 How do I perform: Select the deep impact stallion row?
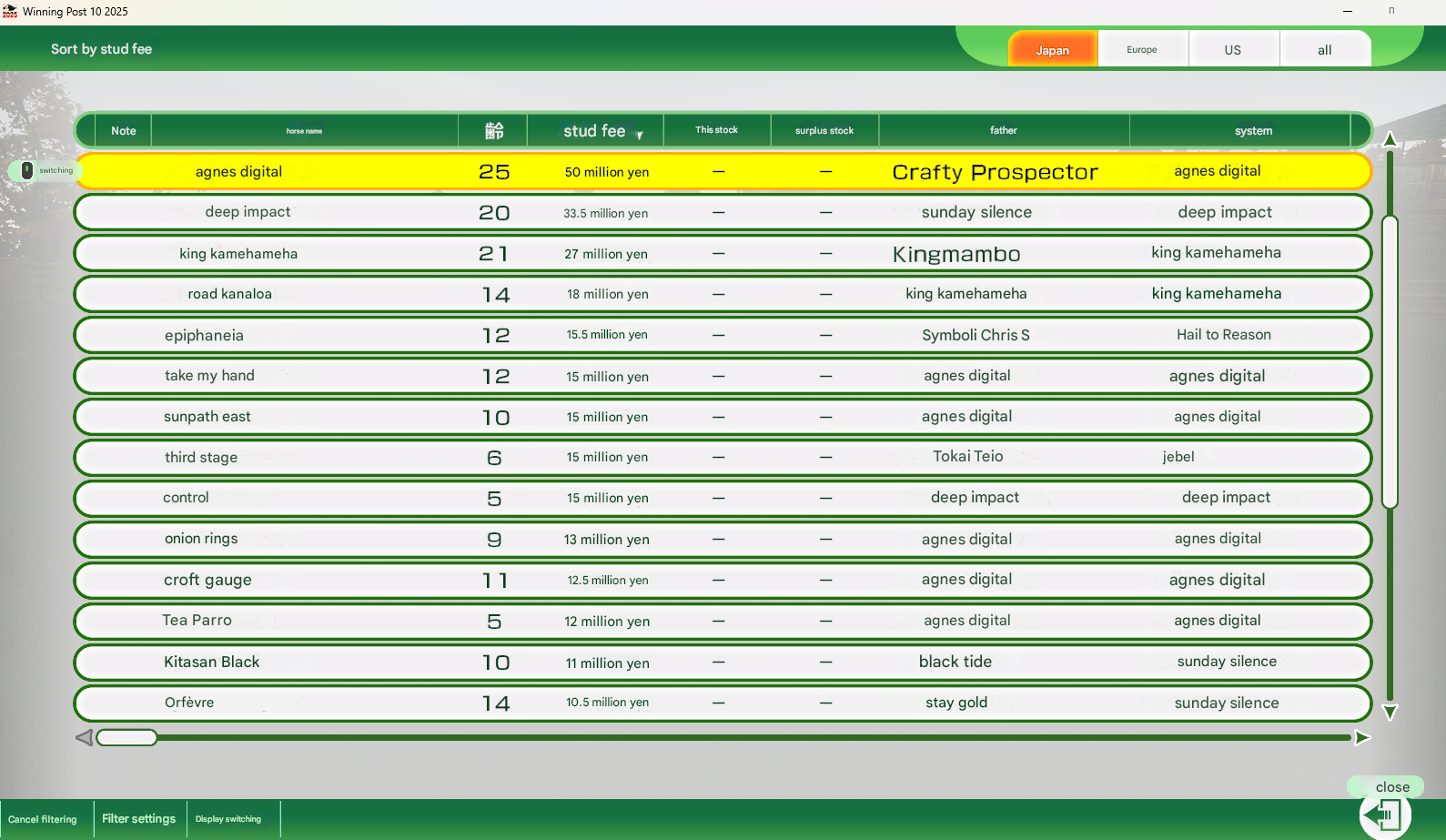click(723, 212)
